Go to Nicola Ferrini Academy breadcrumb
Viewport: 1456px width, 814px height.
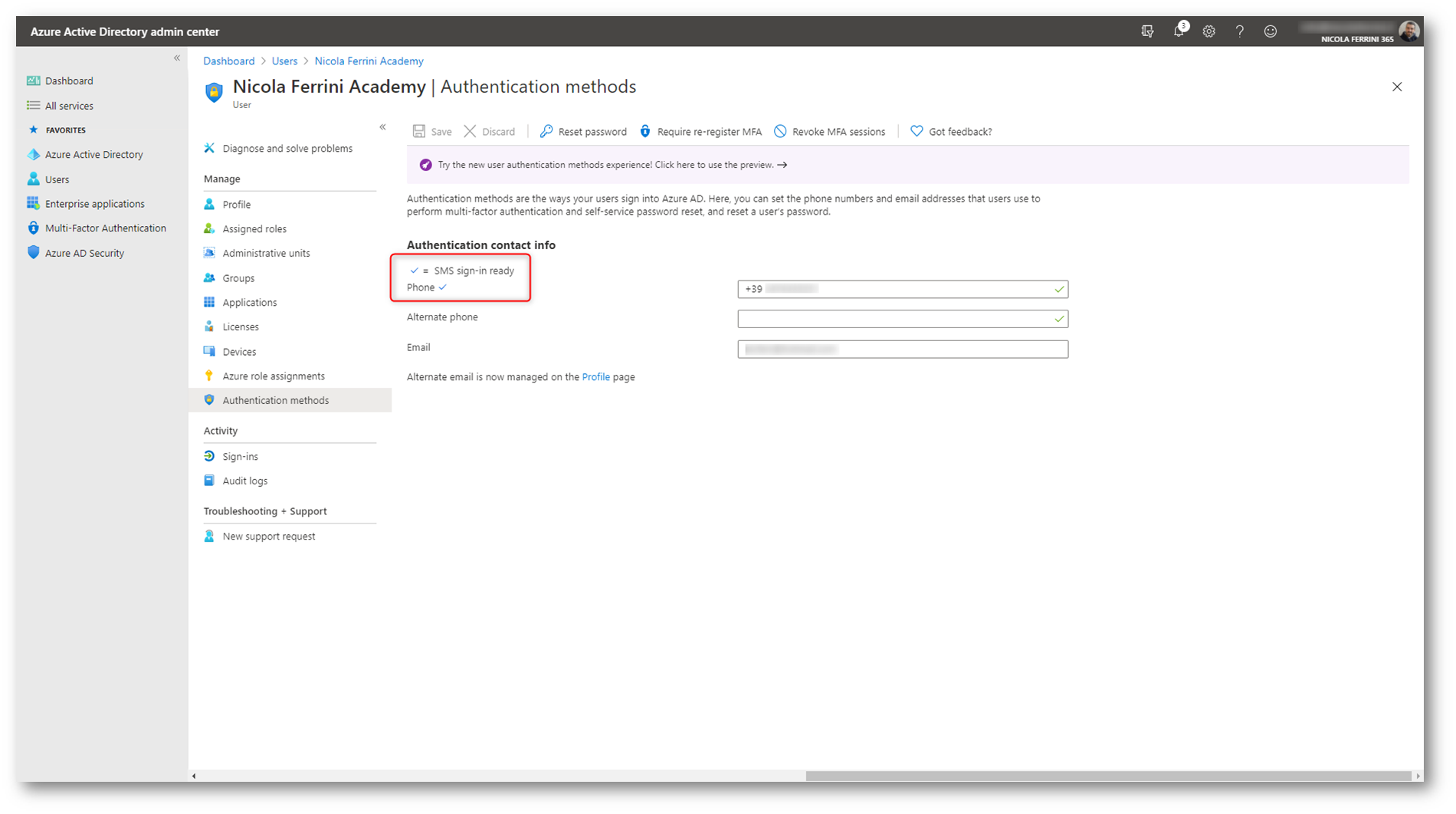[369, 61]
